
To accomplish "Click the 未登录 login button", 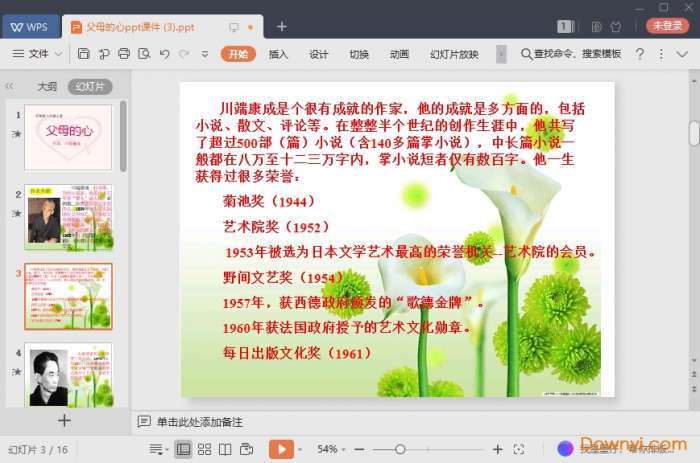I will [667, 26].
